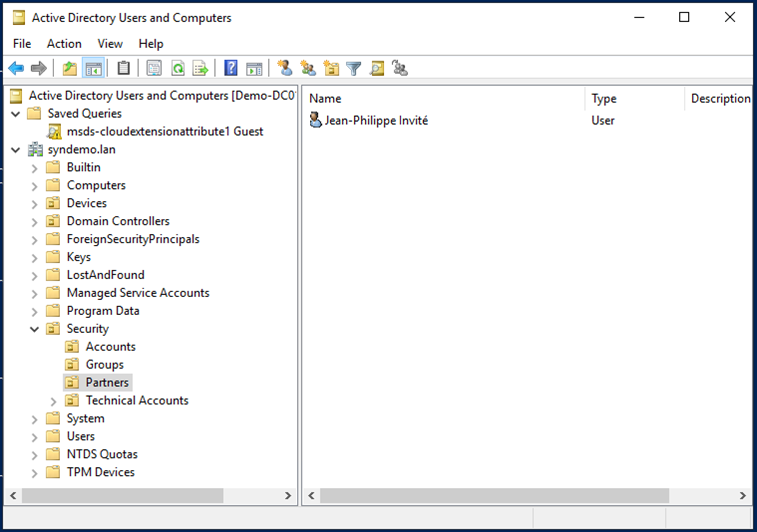Click the filter funnel icon

(353, 68)
